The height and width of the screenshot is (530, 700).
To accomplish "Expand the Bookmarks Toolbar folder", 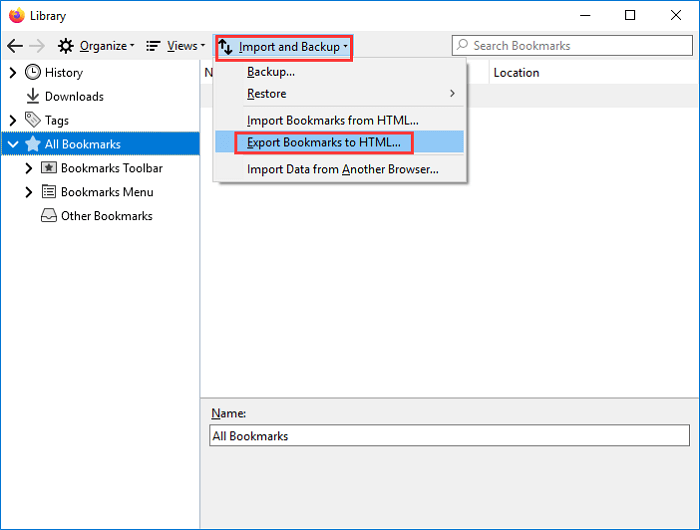I will pos(29,168).
